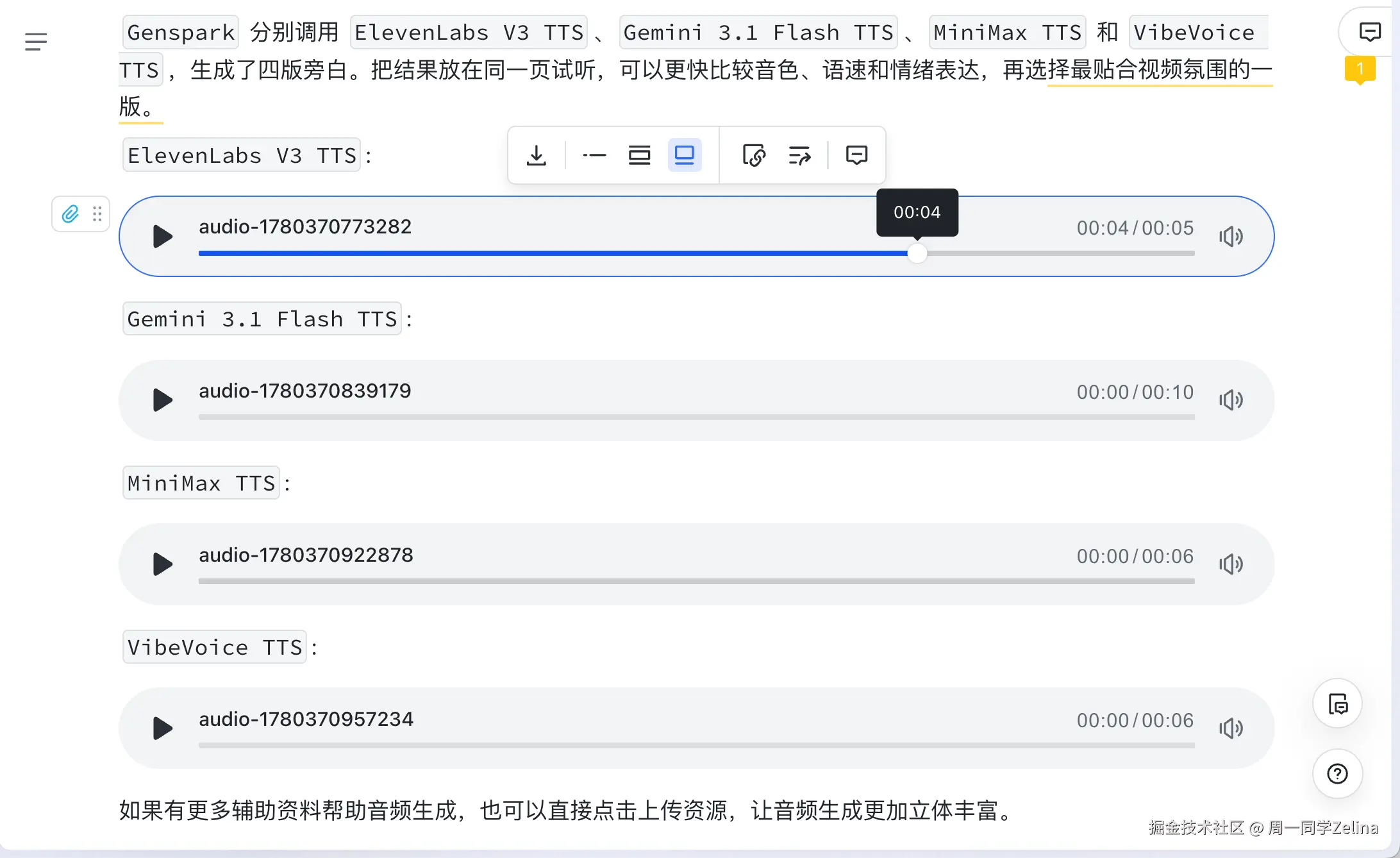The width and height of the screenshot is (1400, 858).
Task: Click the 'Gemini 3.1 Flash TTS' label above second audio
Action: click(262, 319)
